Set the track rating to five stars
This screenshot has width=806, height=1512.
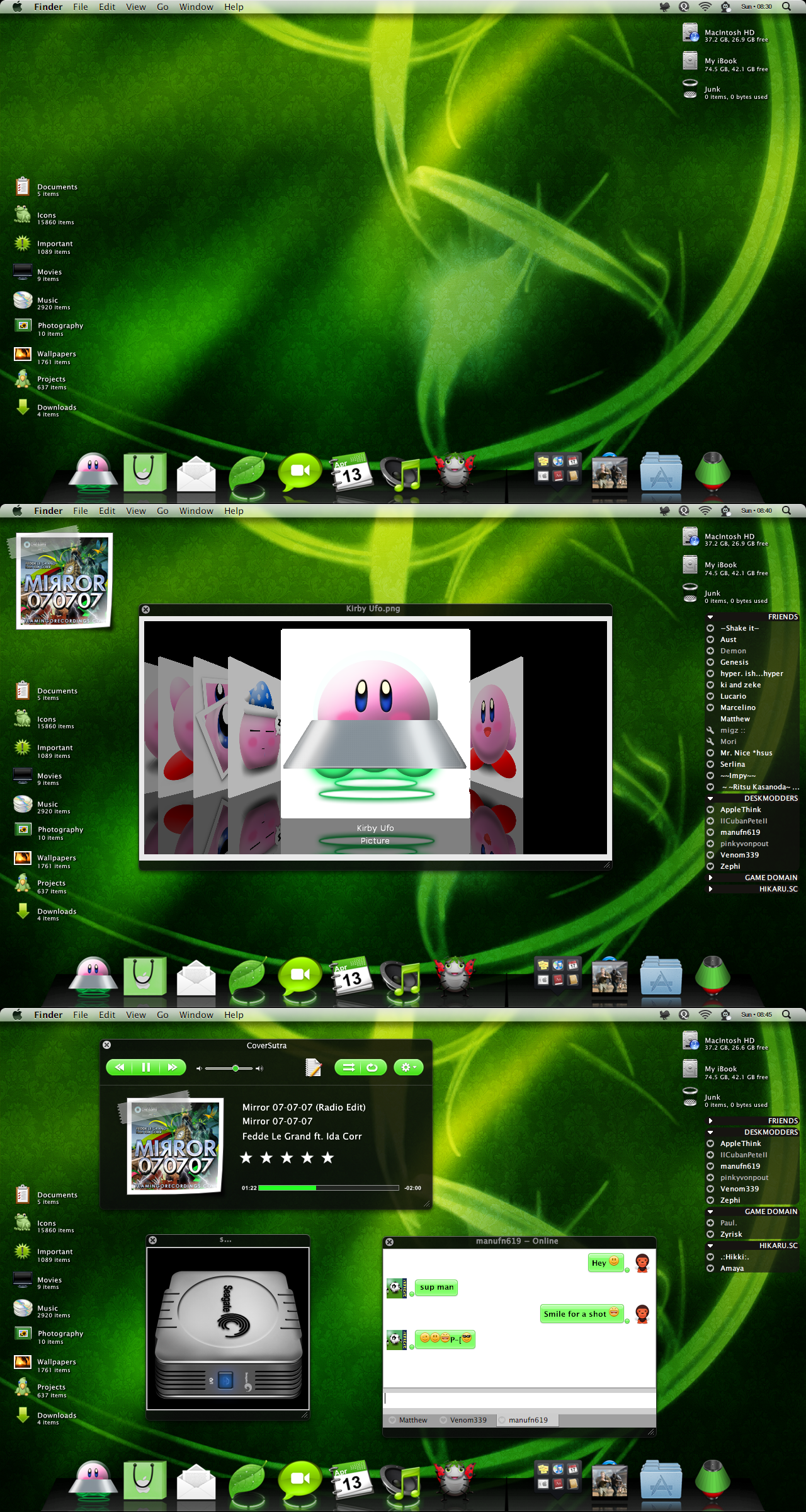pos(327,1157)
